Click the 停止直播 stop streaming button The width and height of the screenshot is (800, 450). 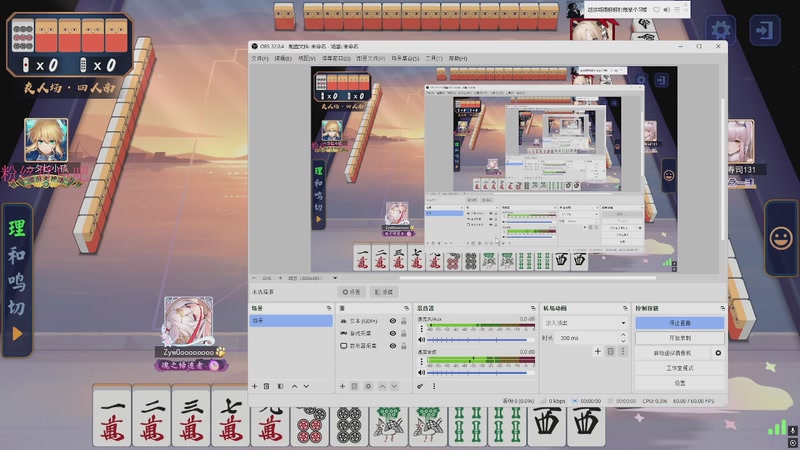point(680,323)
